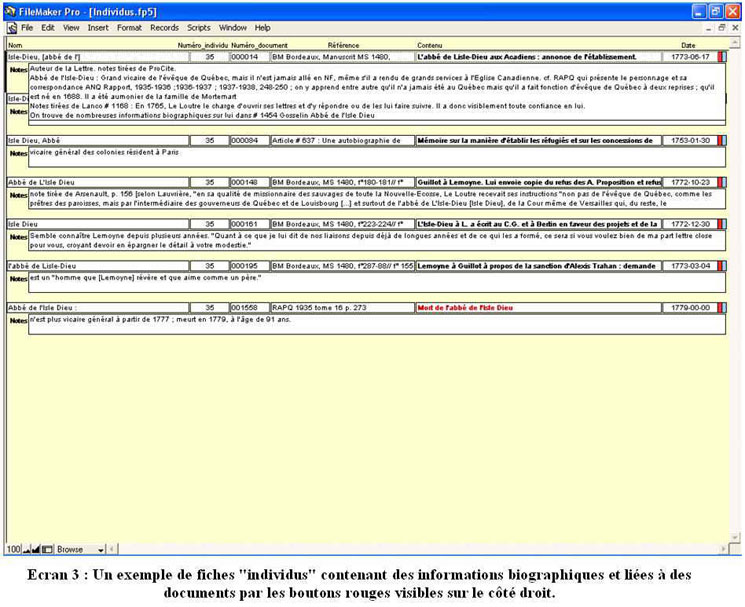This screenshot has width=745, height=607.
Task: Click the "Date" column header
Action: (688, 46)
